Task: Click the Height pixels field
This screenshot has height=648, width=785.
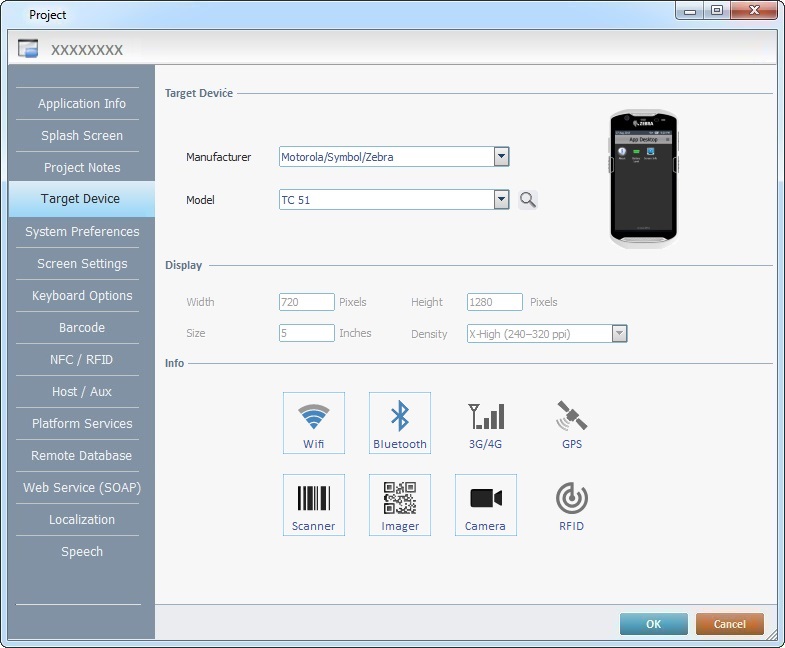Action: click(x=495, y=302)
